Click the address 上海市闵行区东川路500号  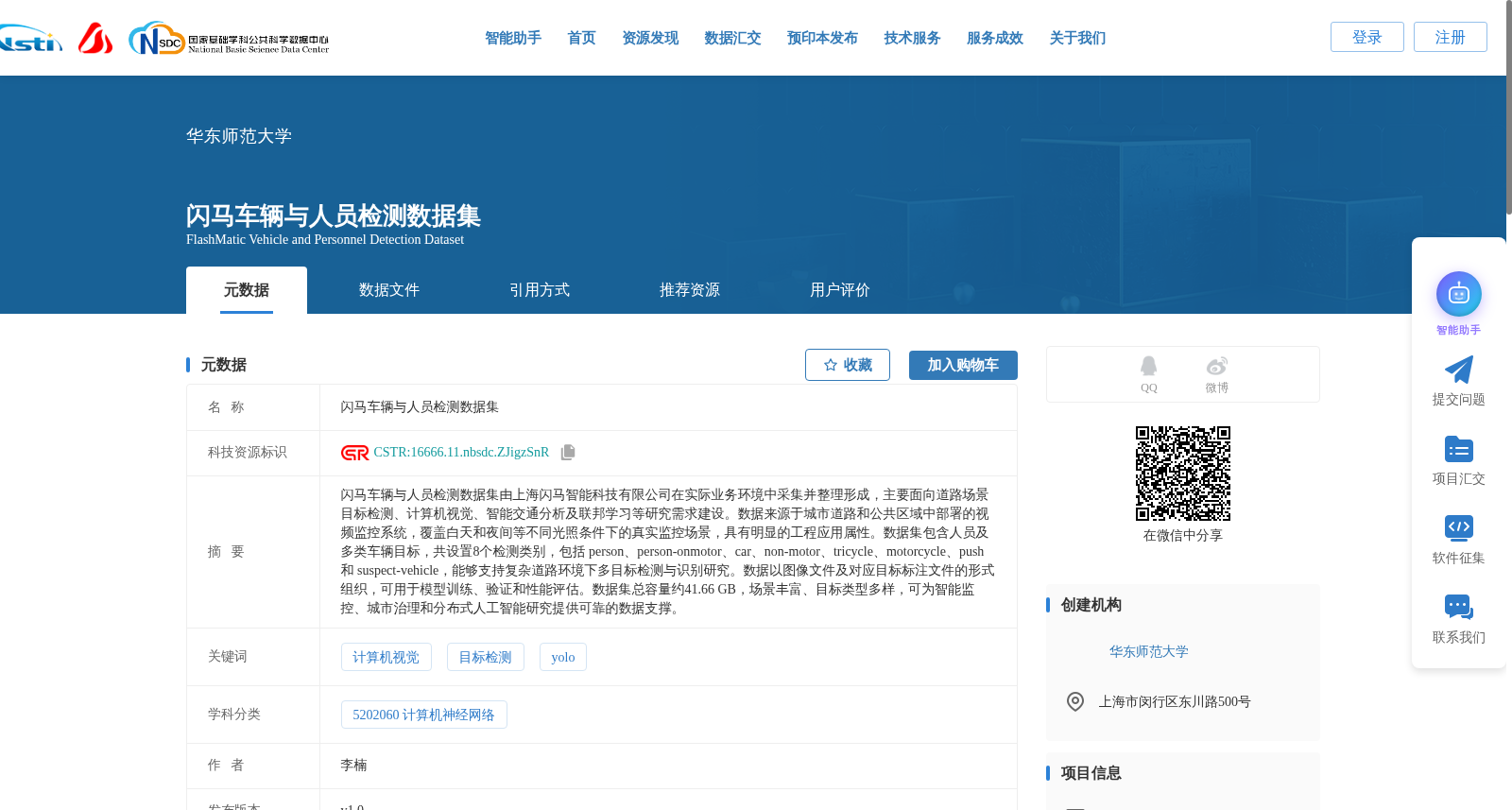1175,701
